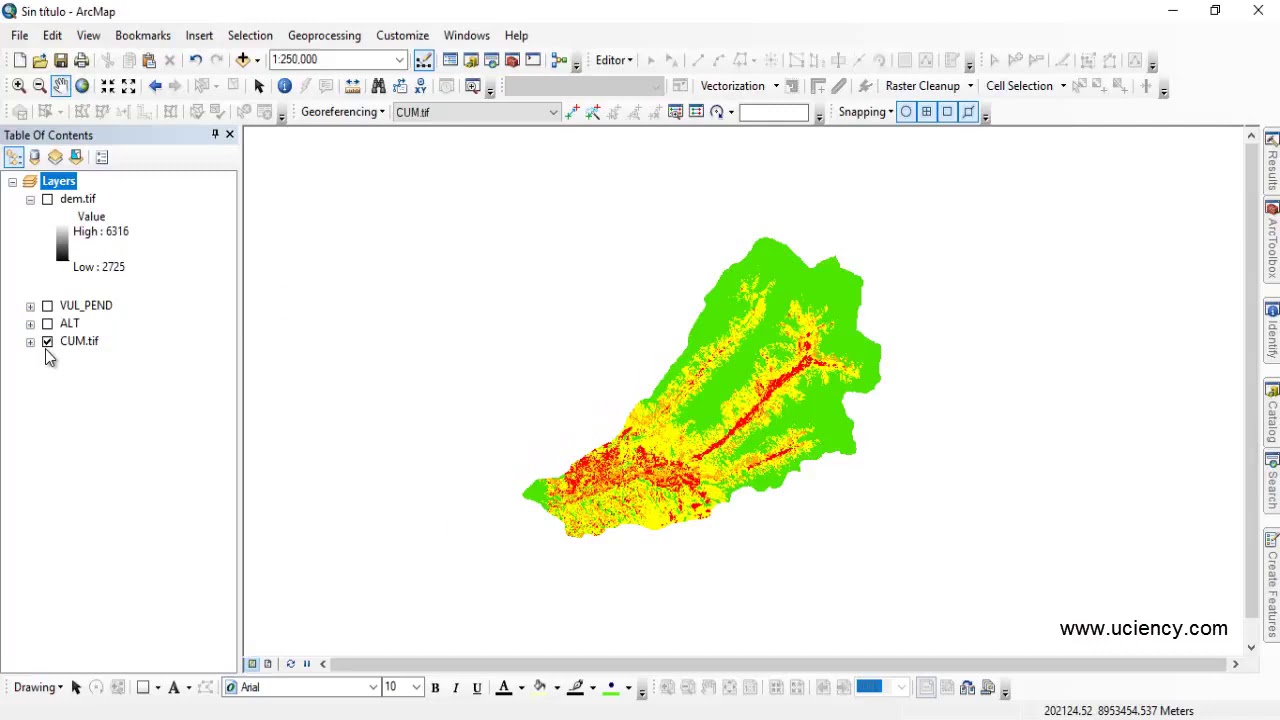Open the Geoprocessing menu

(324, 35)
